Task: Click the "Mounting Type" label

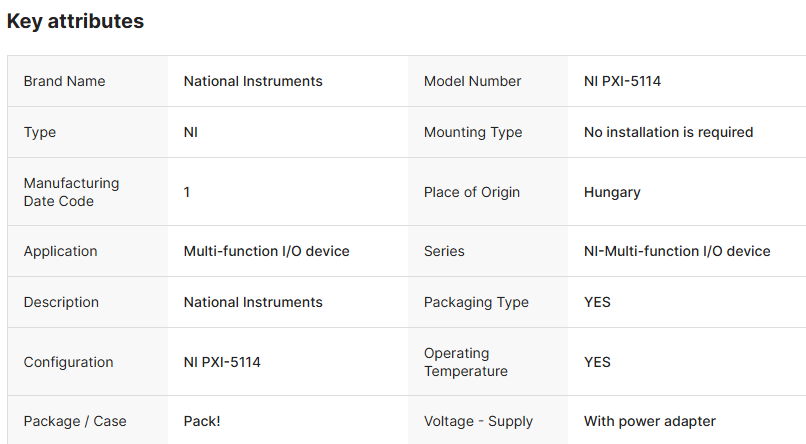Action: click(473, 132)
